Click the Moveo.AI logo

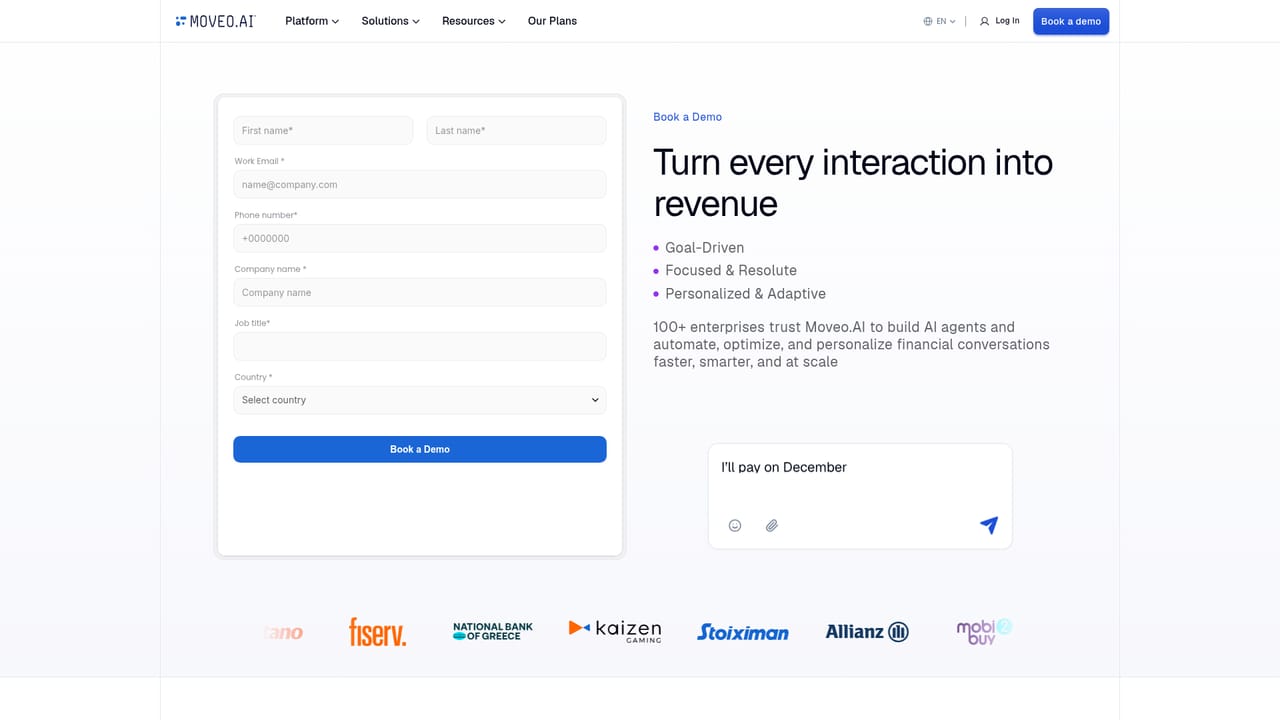point(215,21)
